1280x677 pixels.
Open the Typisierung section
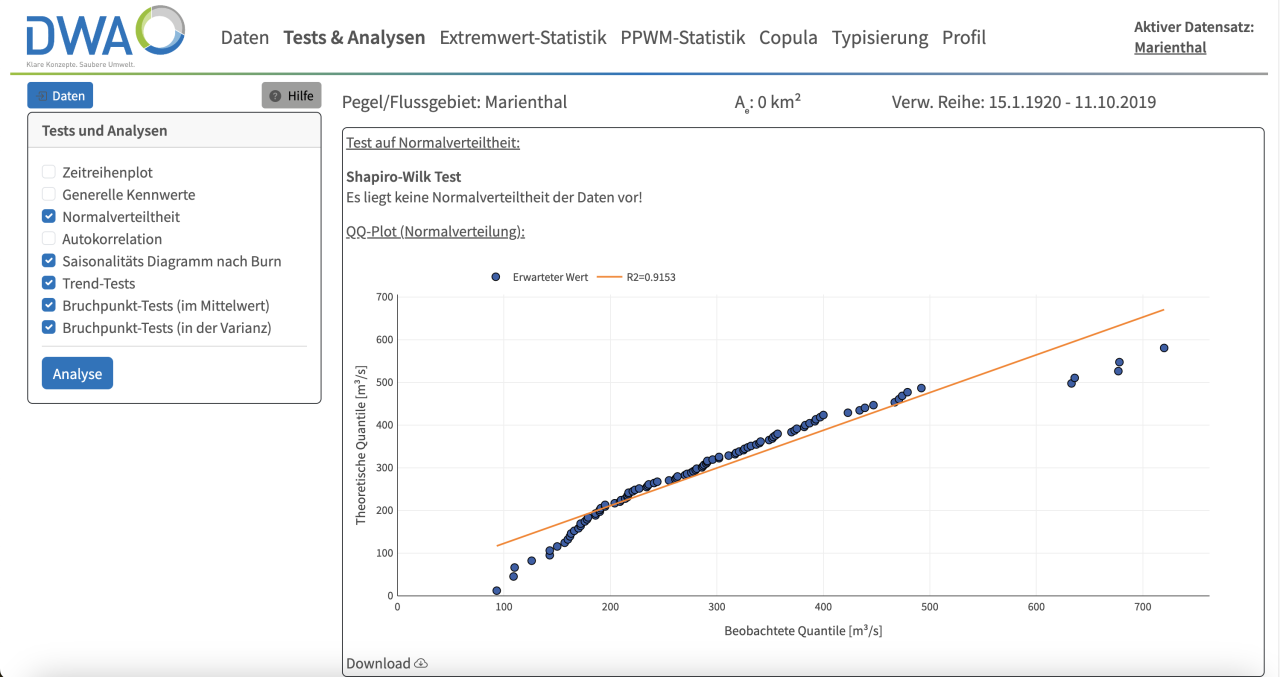[880, 38]
